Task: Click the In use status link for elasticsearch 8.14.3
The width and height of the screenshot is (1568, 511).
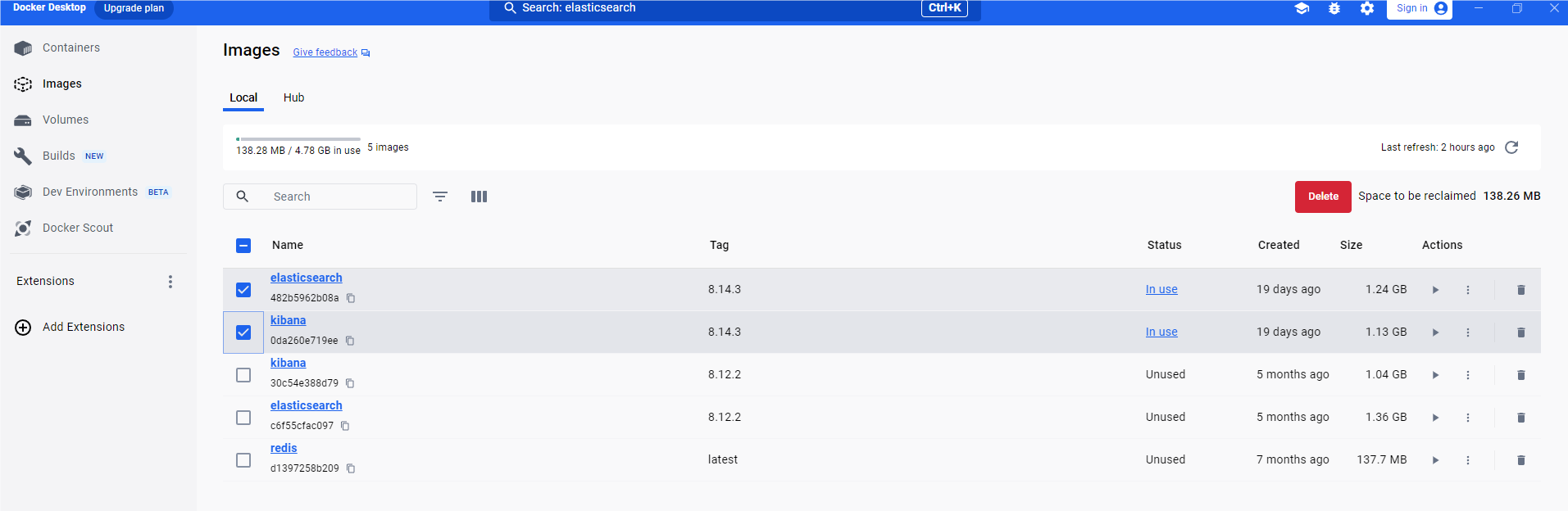Action: tap(1161, 289)
